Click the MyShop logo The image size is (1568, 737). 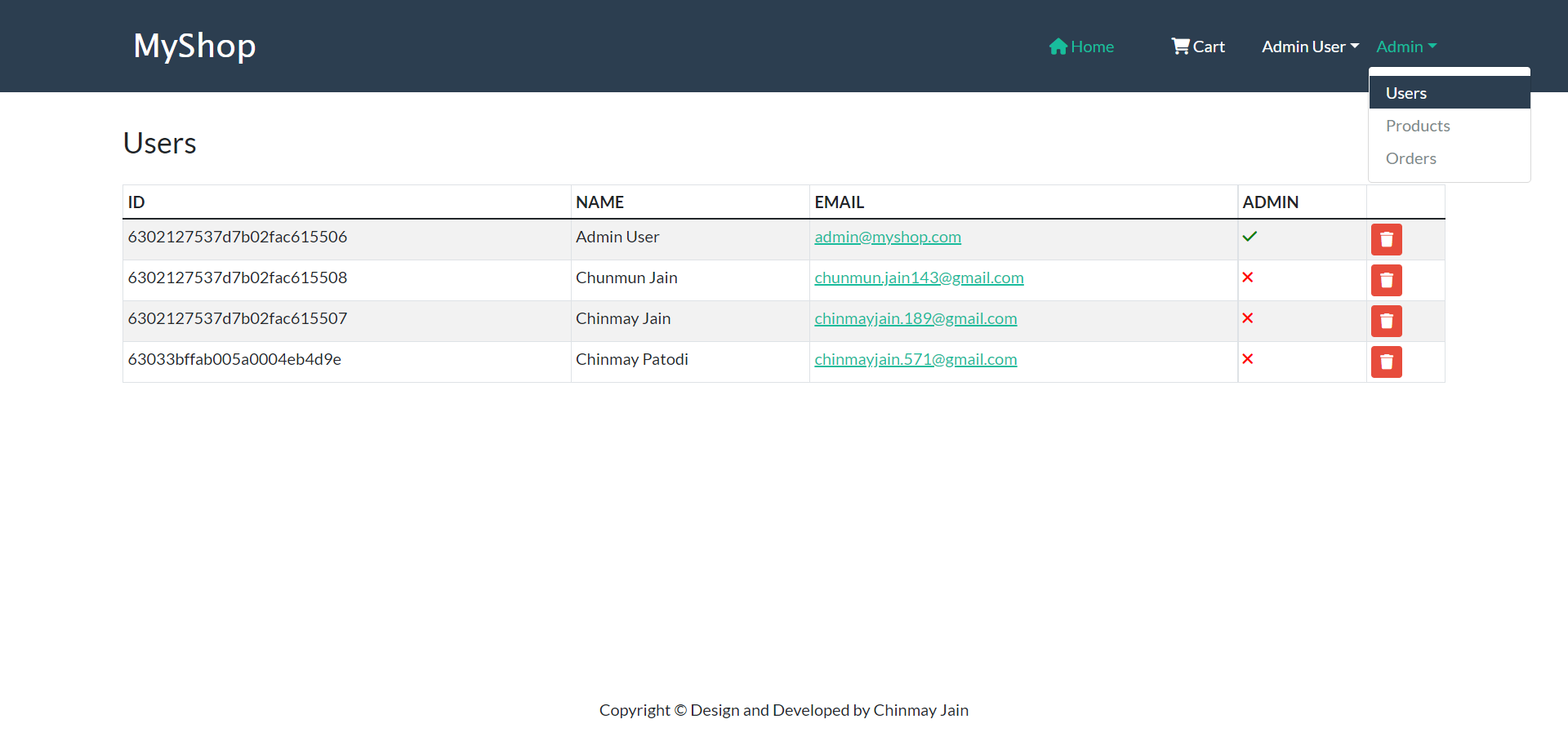(x=194, y=47)
